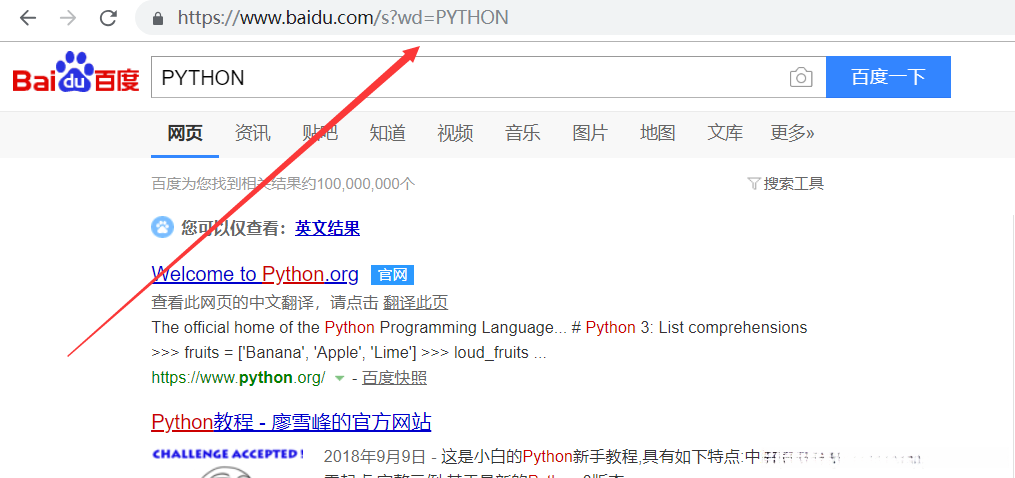Click the result count text 100,000,000个
Screen dimensions: 1015x478
(x=364, y=184)
